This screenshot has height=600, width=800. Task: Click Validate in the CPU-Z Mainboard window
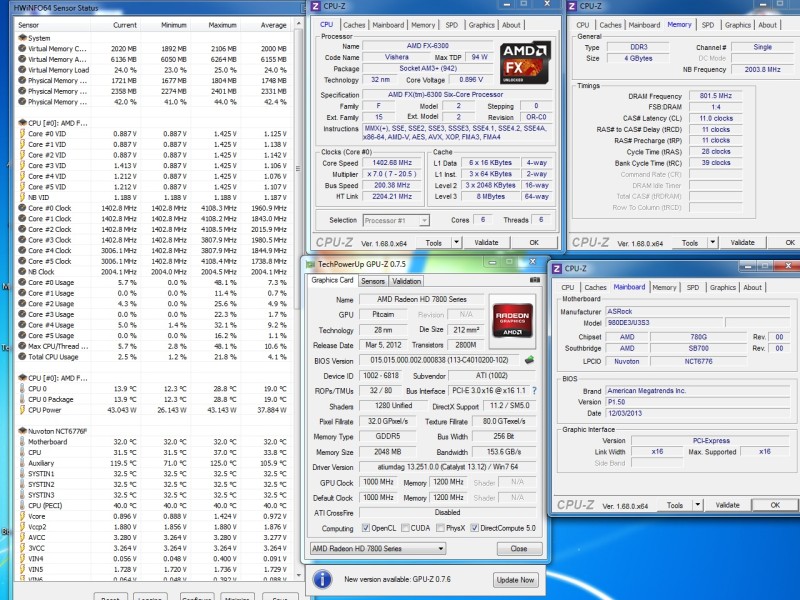[728, 505]
